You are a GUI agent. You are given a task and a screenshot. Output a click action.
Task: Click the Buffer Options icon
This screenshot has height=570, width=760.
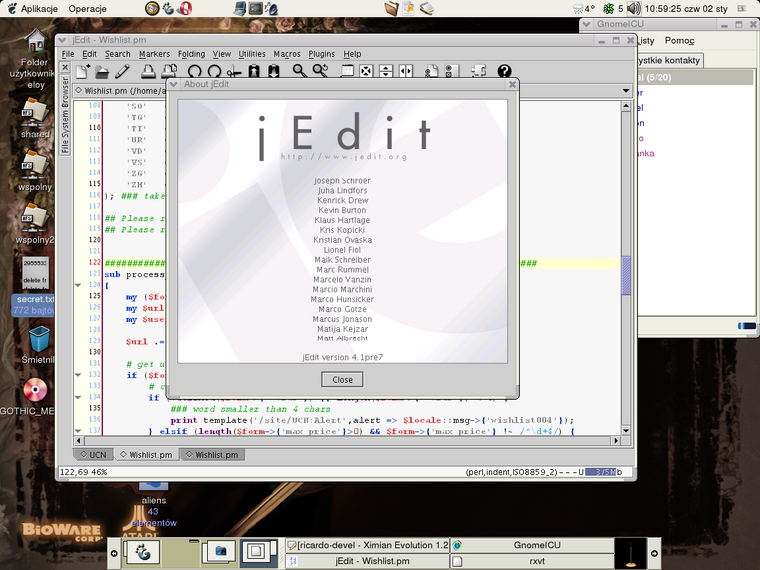tap(431, 72)
